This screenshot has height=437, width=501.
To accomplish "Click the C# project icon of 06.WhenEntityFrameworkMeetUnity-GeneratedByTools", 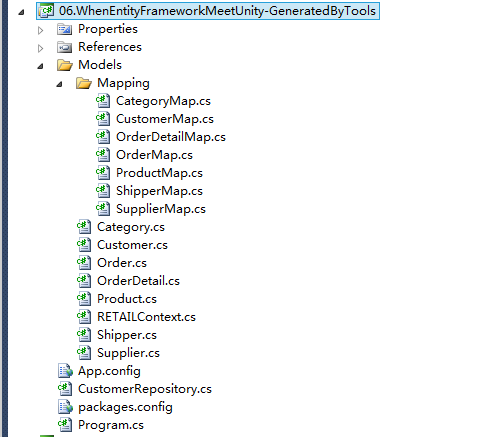I will (46, 11).
